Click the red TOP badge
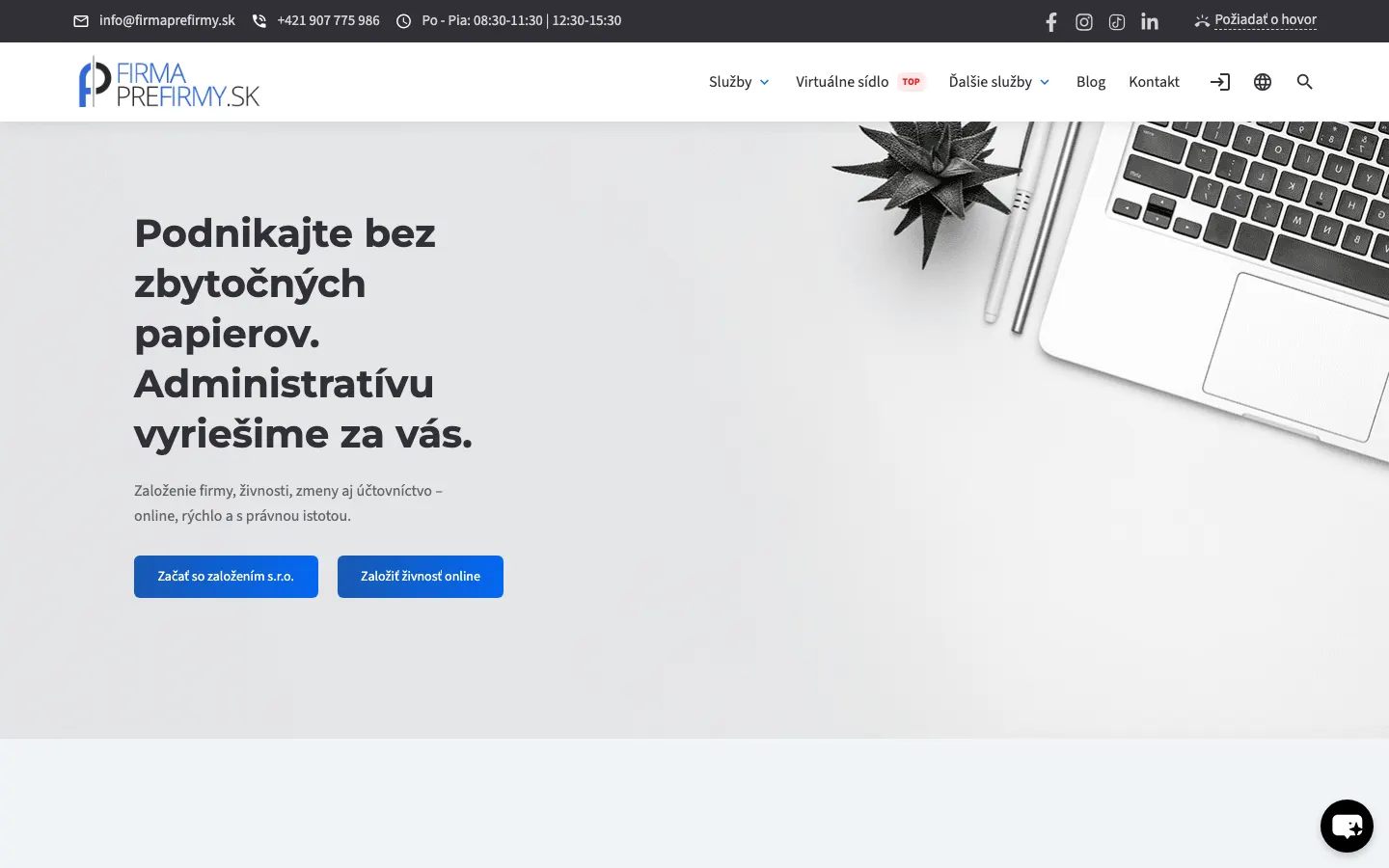The image size is (1389, 868). click(x=912, y=82)
